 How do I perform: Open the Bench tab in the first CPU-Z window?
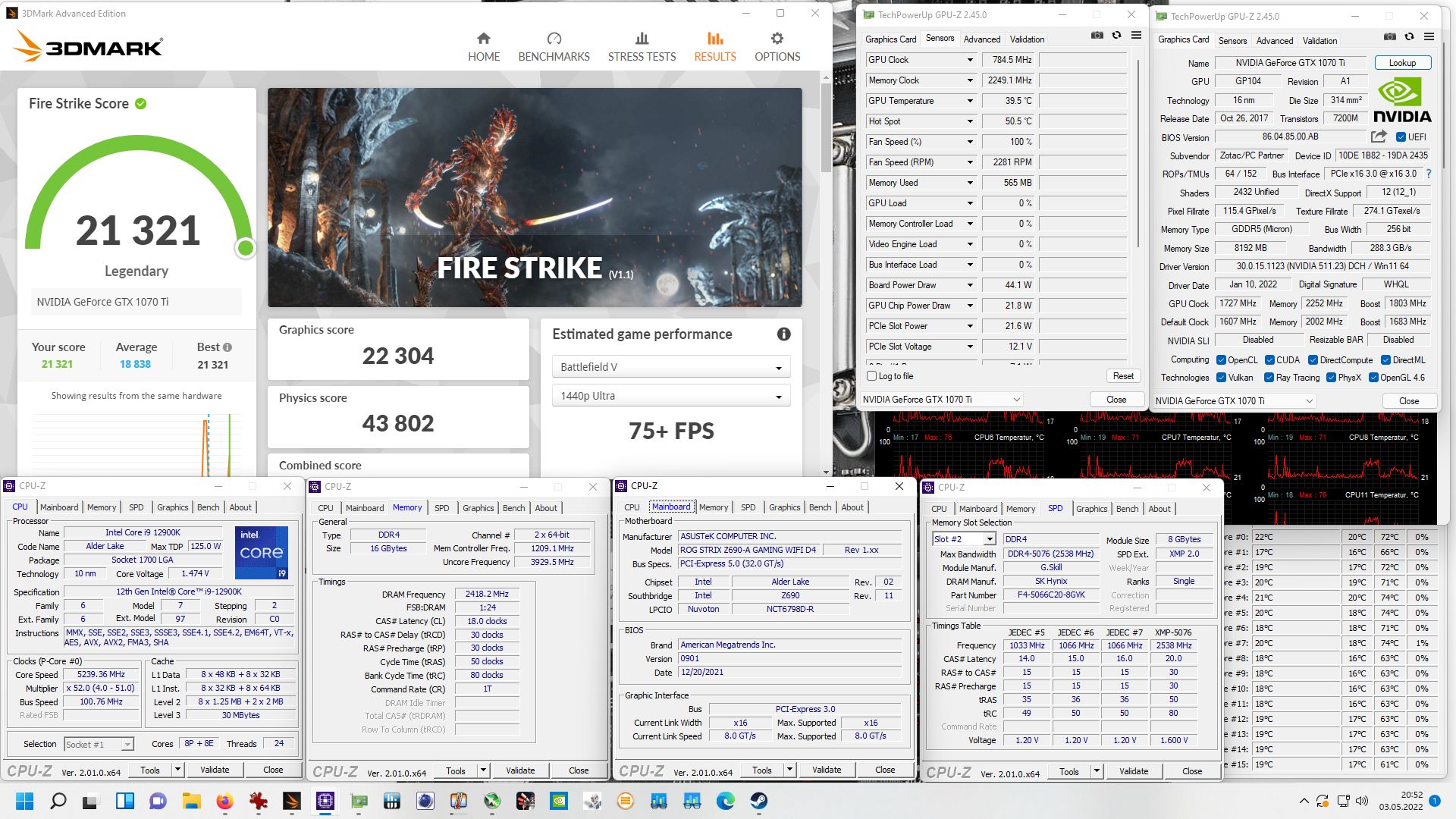pyautogui.click(x=208, y=507)
